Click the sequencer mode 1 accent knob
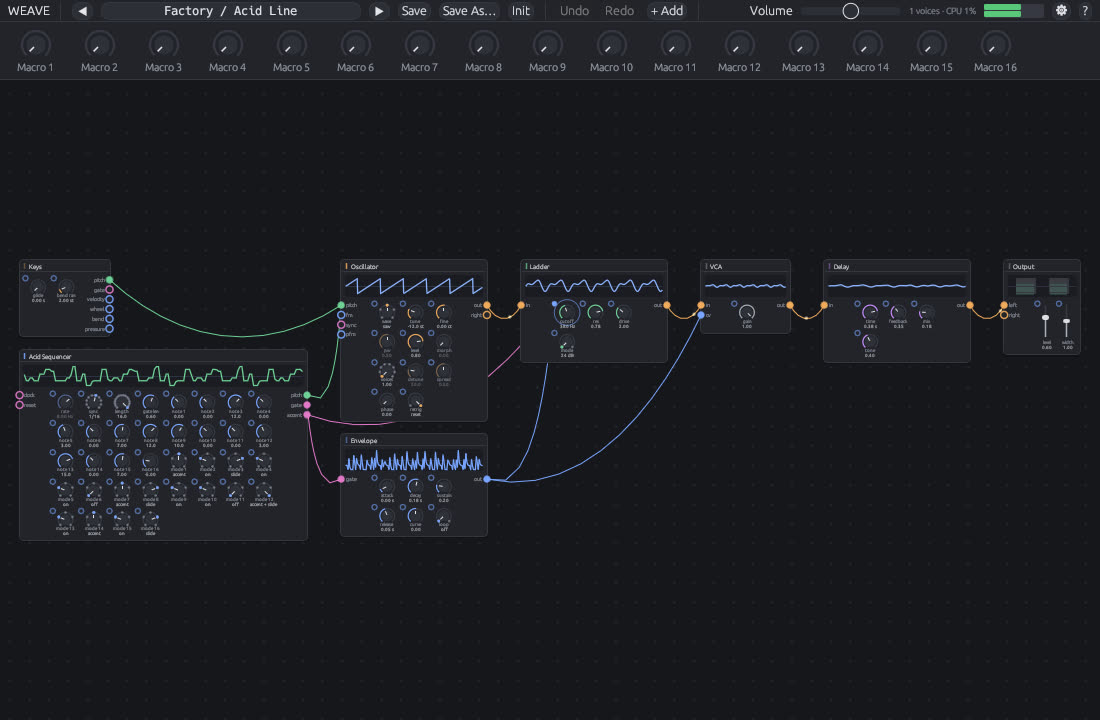This screenshot has height=720, width=1100. point(178,461)
